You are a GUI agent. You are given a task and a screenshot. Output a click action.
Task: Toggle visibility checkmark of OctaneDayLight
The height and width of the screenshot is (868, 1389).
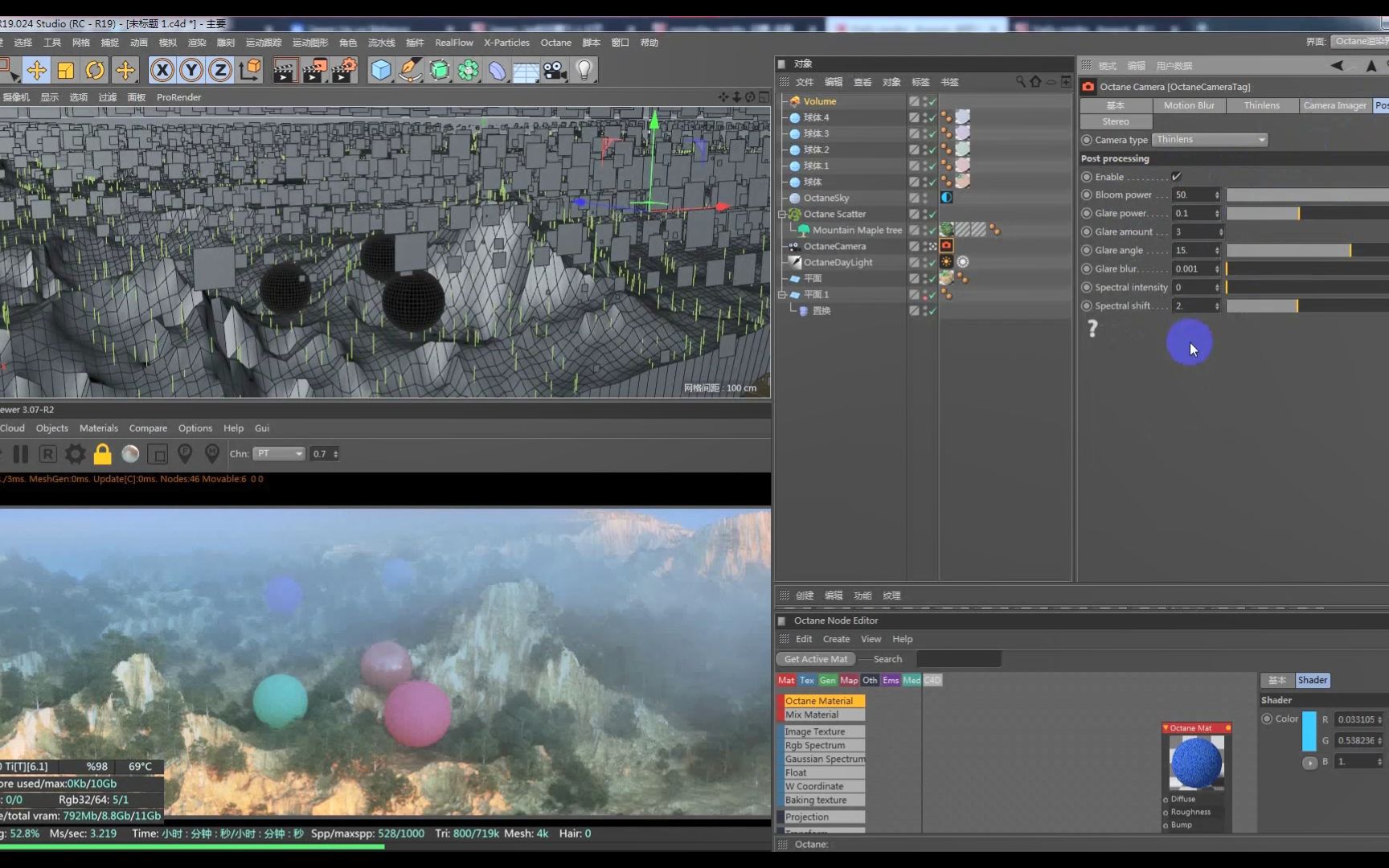click(932, 263)
